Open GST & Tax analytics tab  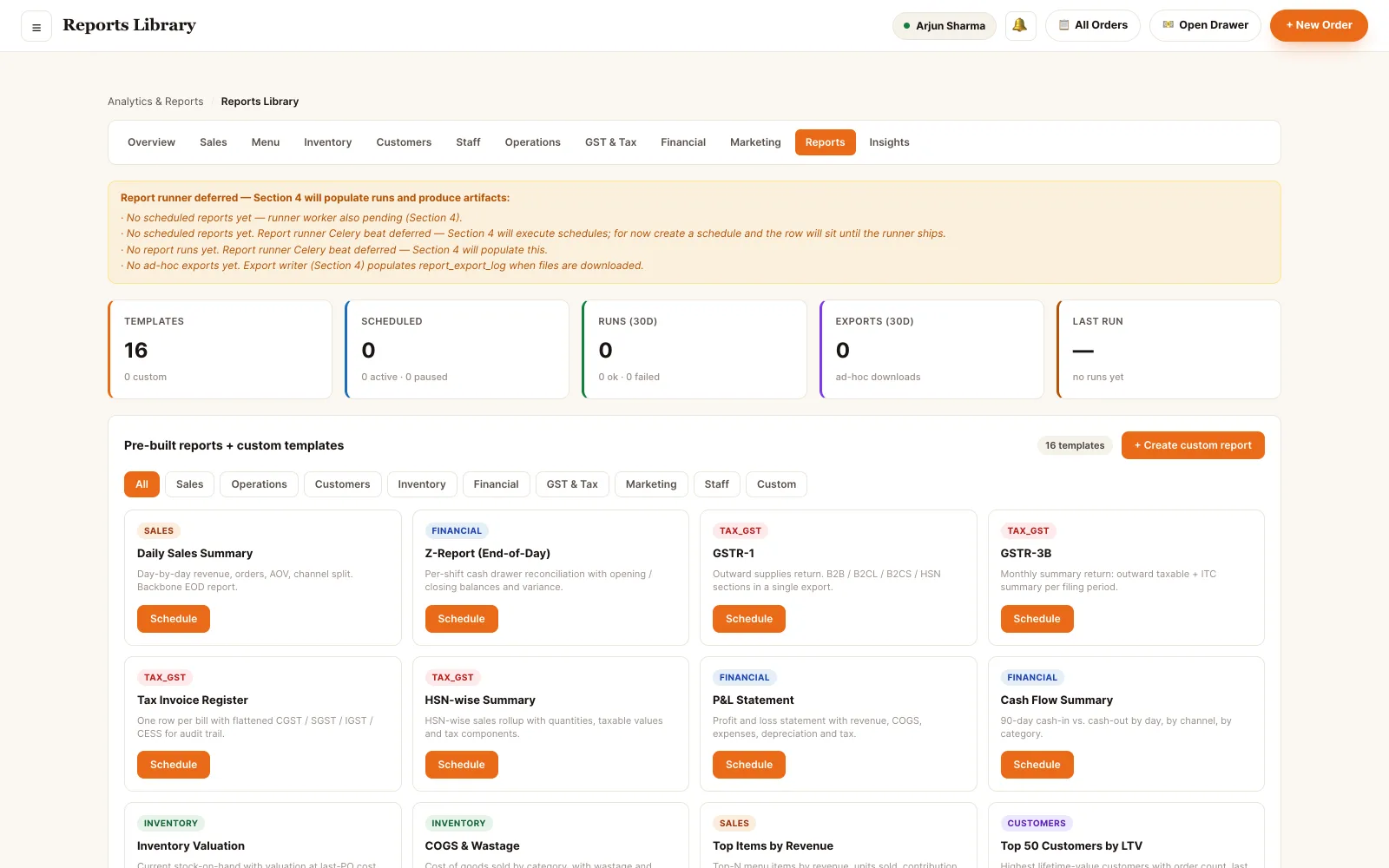[x=610, y=142]
